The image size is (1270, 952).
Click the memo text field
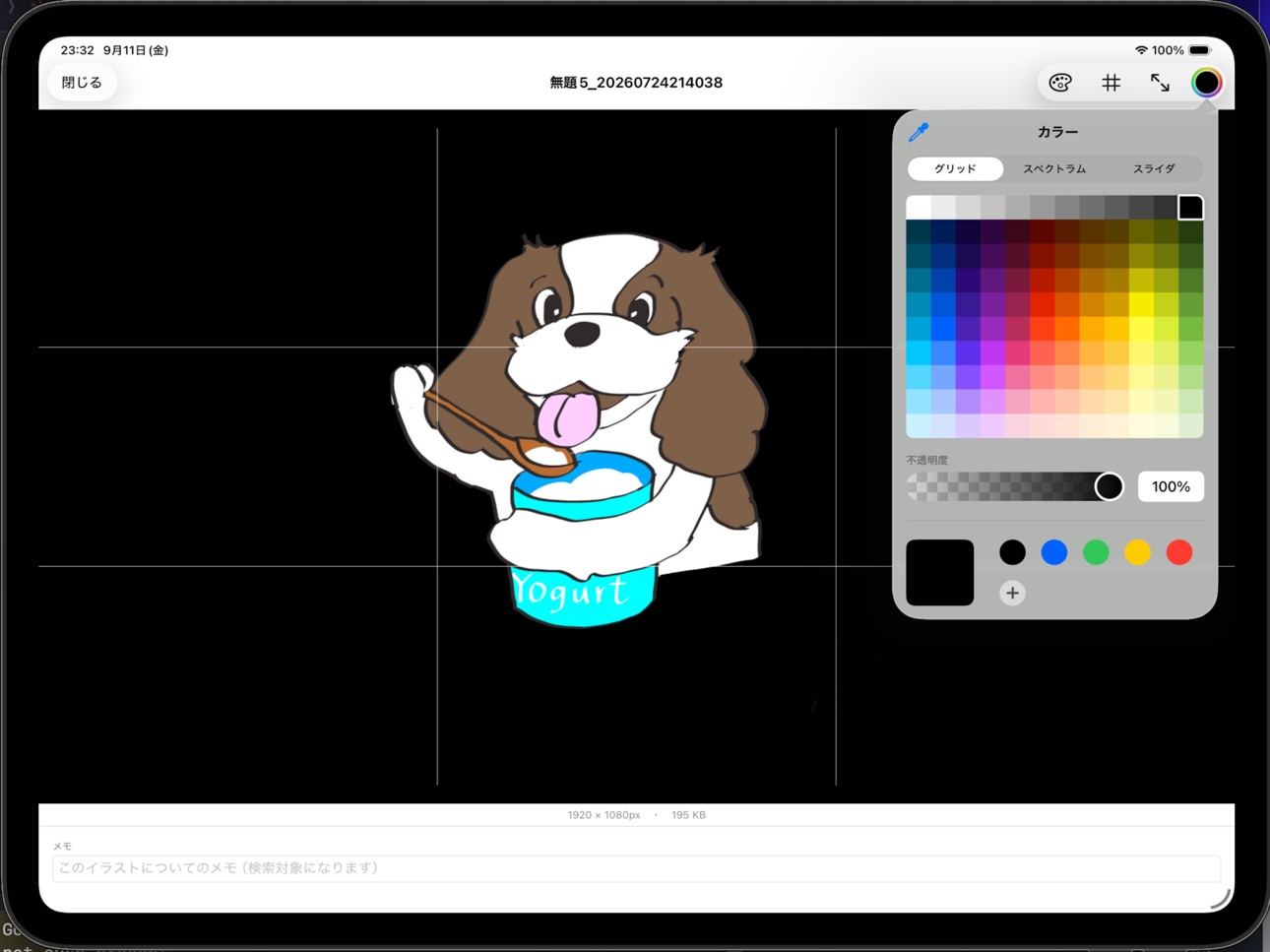[636, 868]
